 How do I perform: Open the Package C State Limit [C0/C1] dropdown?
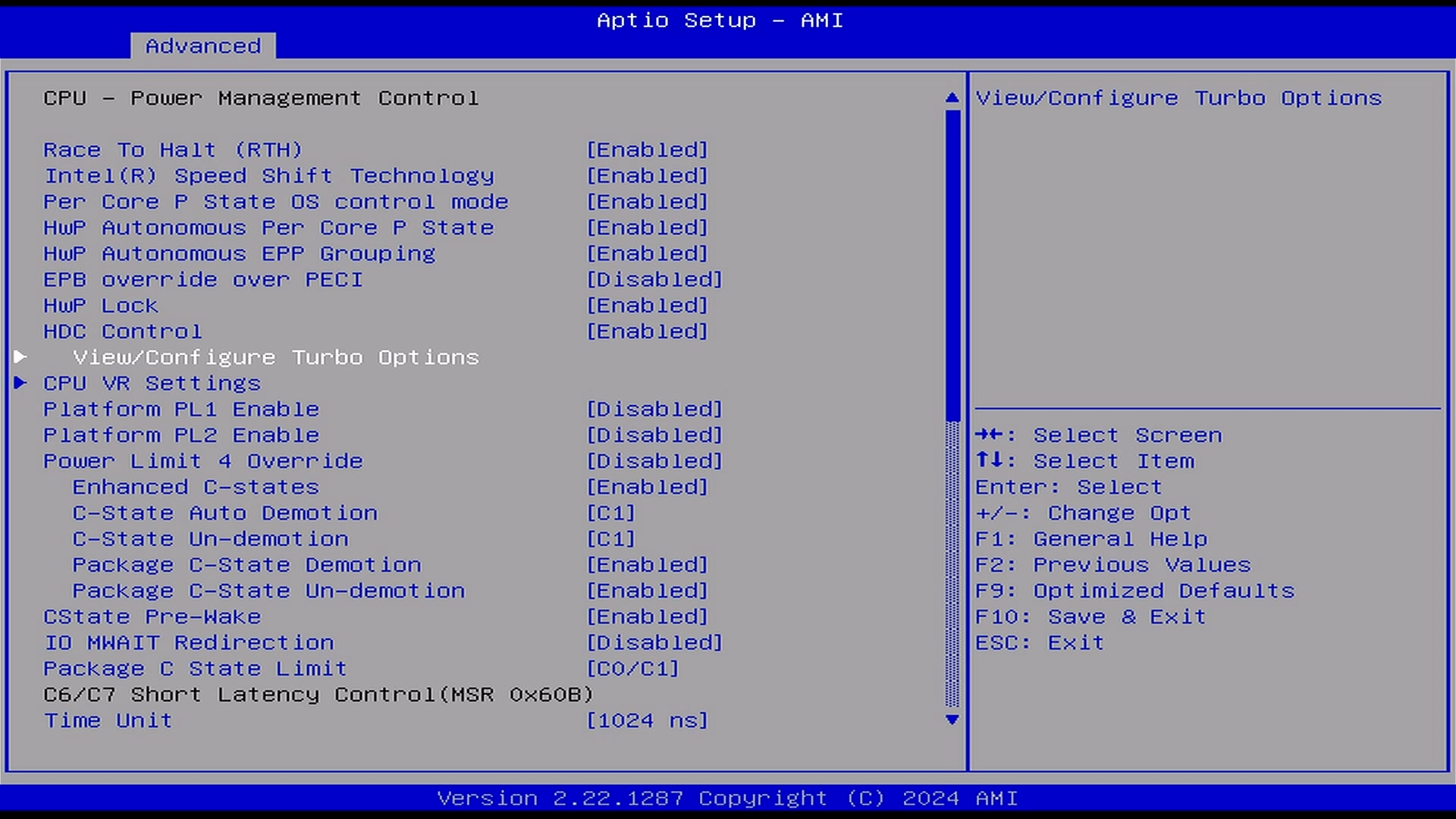(x=632, y=669)
